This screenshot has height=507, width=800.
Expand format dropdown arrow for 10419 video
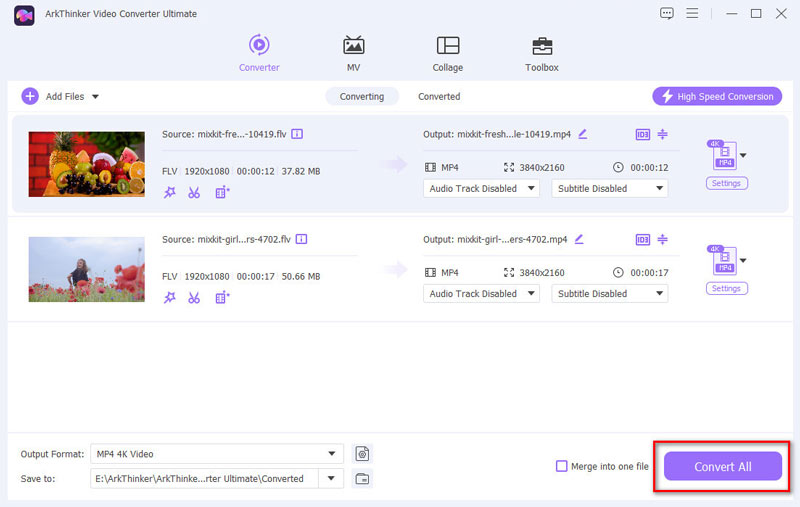tap(743, 156)
